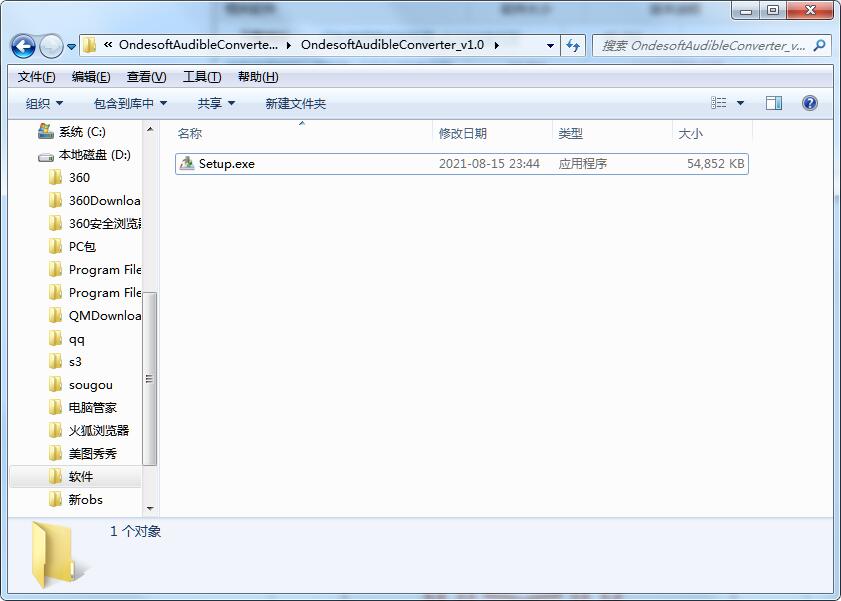
Task: Open the 360 folder in tree
Action: click(x=79, y=177)
